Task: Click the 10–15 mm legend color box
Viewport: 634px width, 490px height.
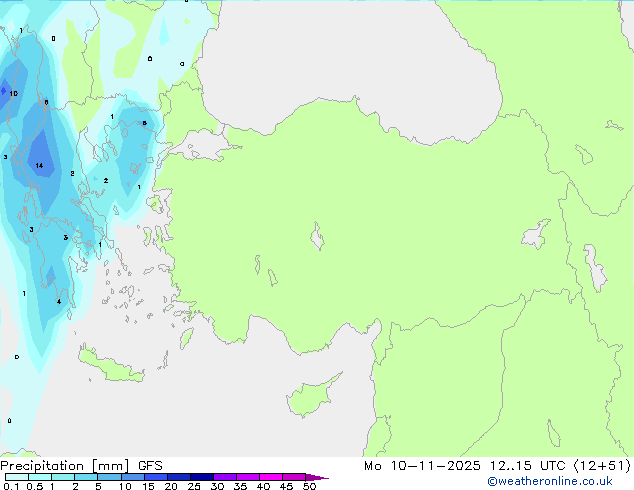Action: (x=132, y=477)
